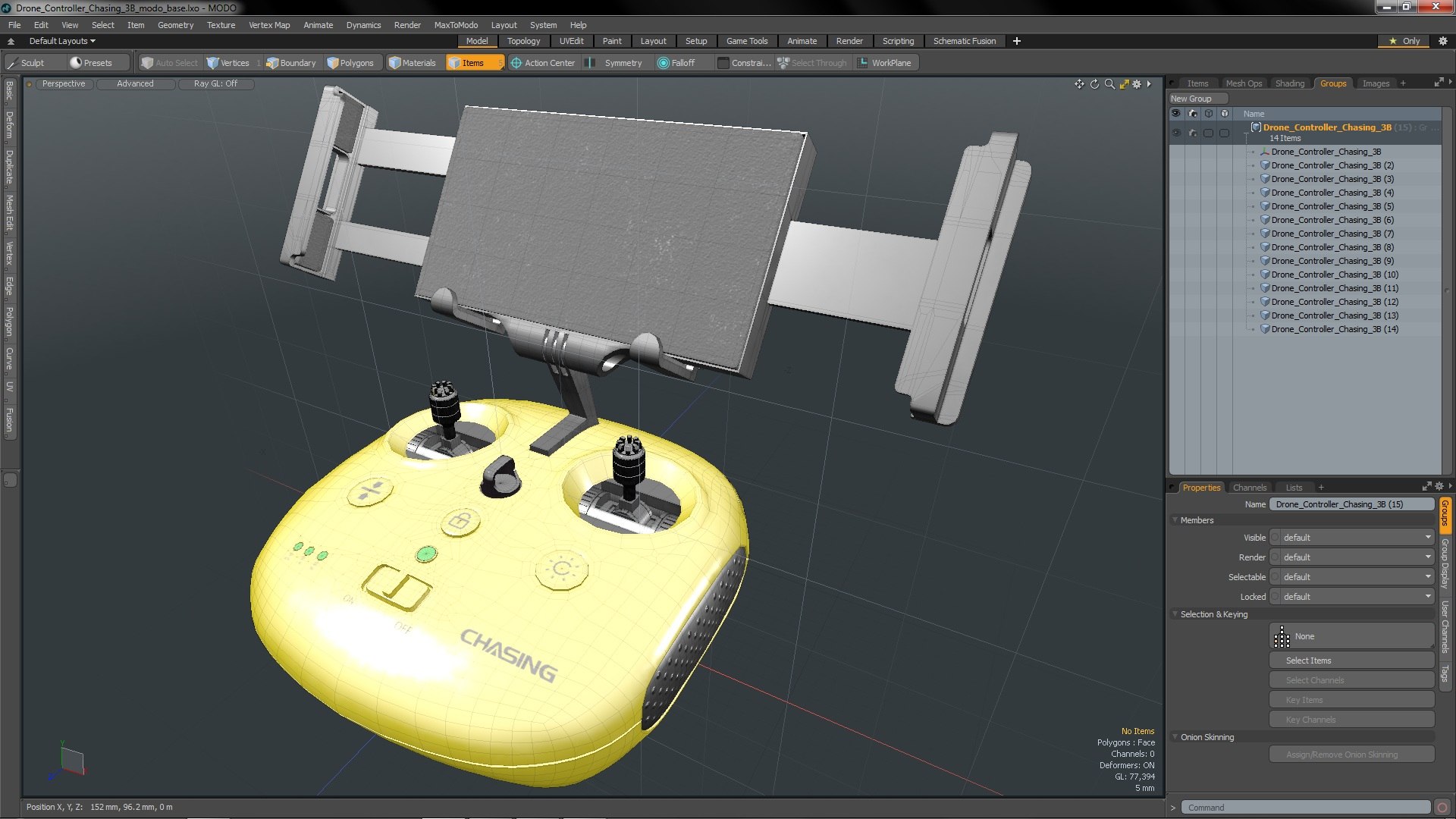Toggle the second box checkbox in the group row
This screenshot has height=819, width=1456.
click(1225, 133)
